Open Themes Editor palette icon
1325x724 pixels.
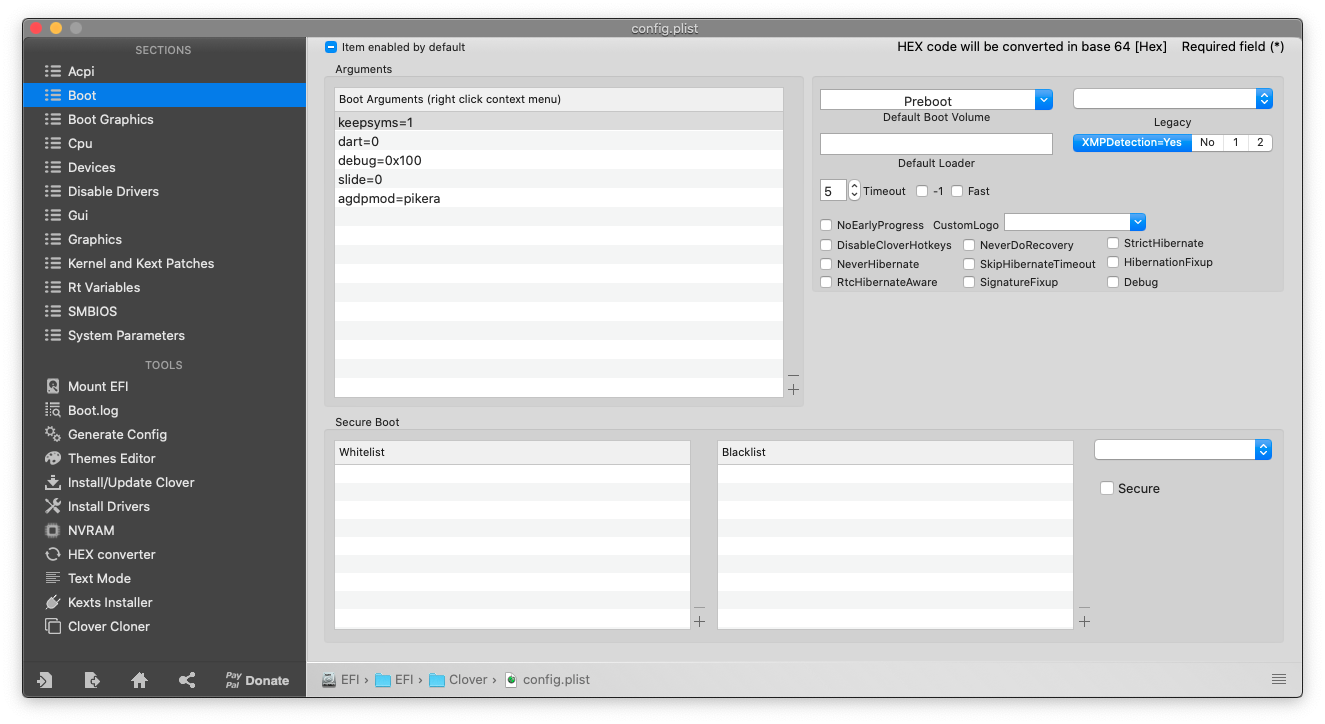[x=53, y=458]
